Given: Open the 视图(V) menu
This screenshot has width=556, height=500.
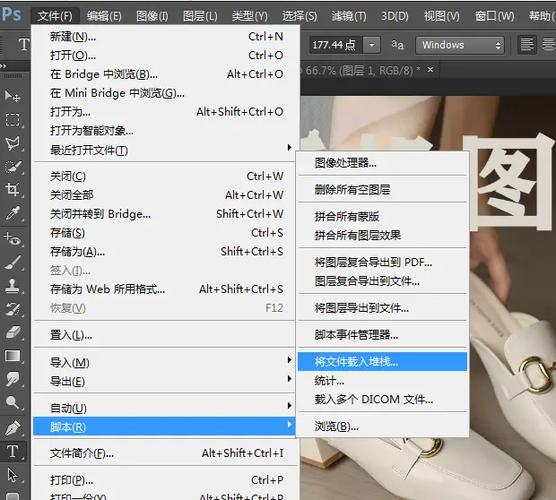Looking at the screenshot, I should [441, 16].
